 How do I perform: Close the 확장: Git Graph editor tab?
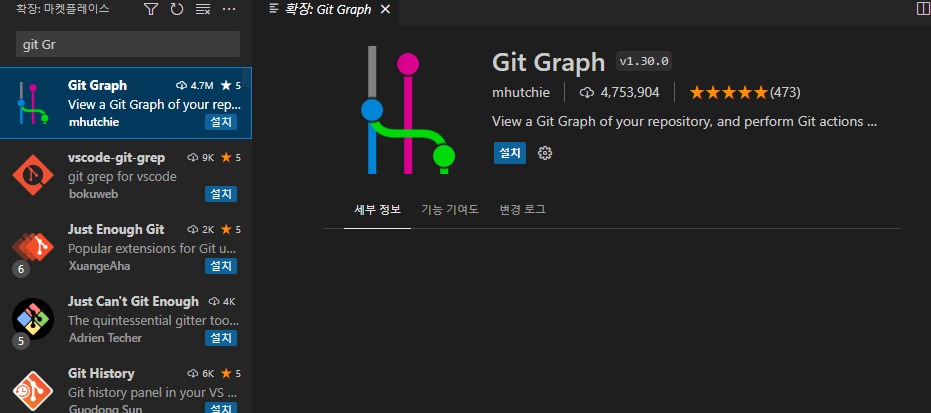[385, 9]
